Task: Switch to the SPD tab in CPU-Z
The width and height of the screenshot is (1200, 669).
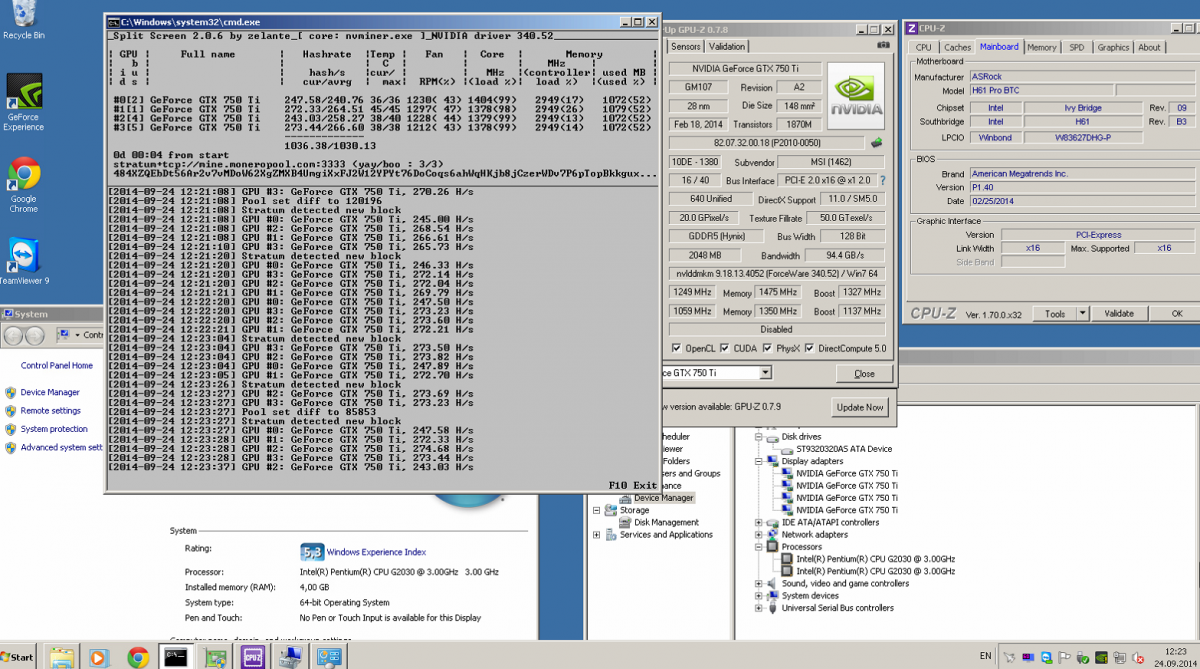Action: point(1076,47)
